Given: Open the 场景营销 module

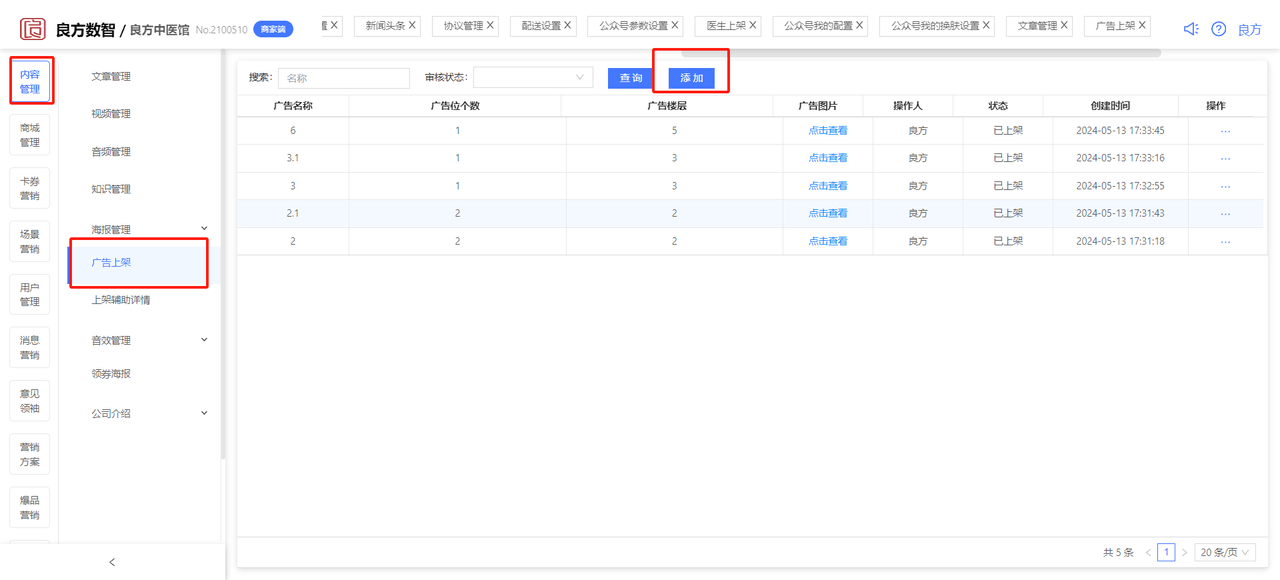Looking at the screenshot, I should coord(30,241).
